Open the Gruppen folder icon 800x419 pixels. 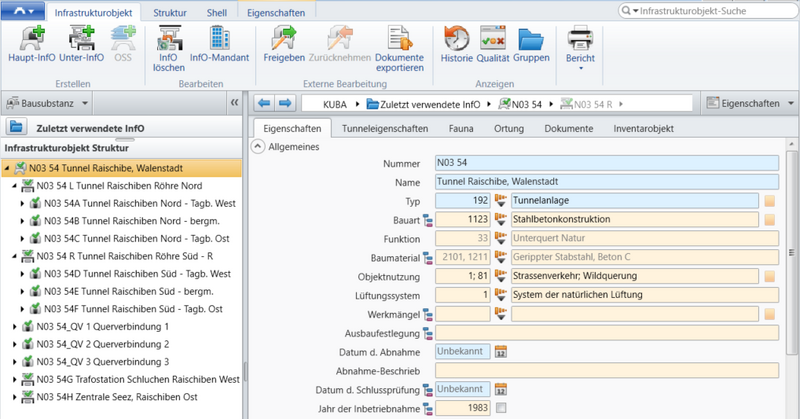531,44
